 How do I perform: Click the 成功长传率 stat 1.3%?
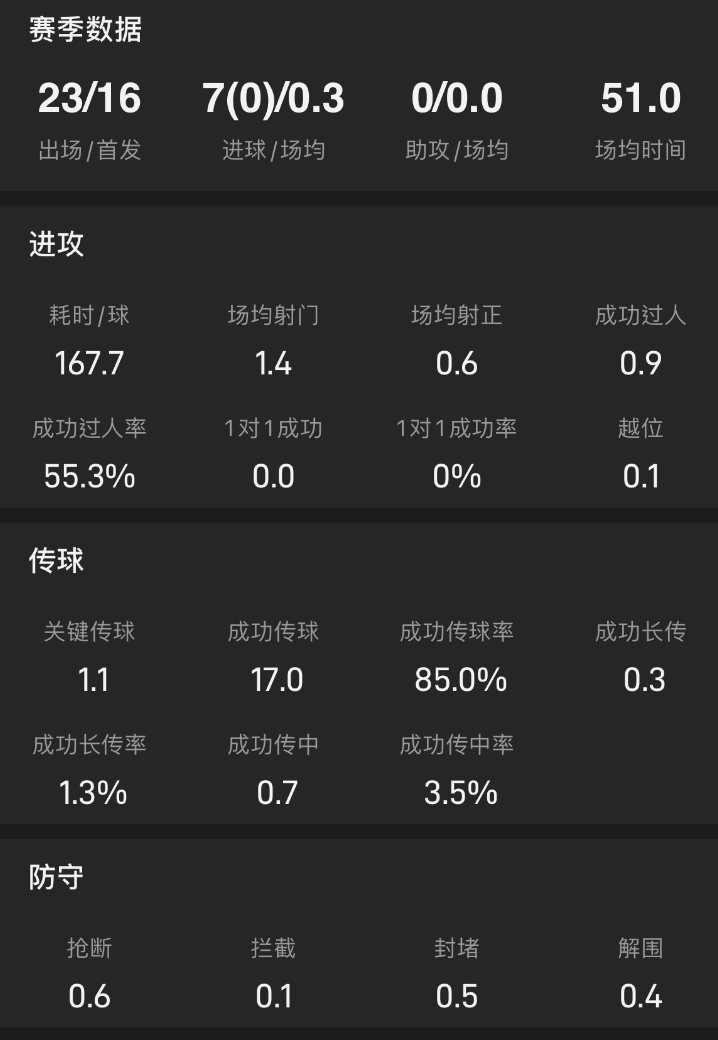coord(92,793)
